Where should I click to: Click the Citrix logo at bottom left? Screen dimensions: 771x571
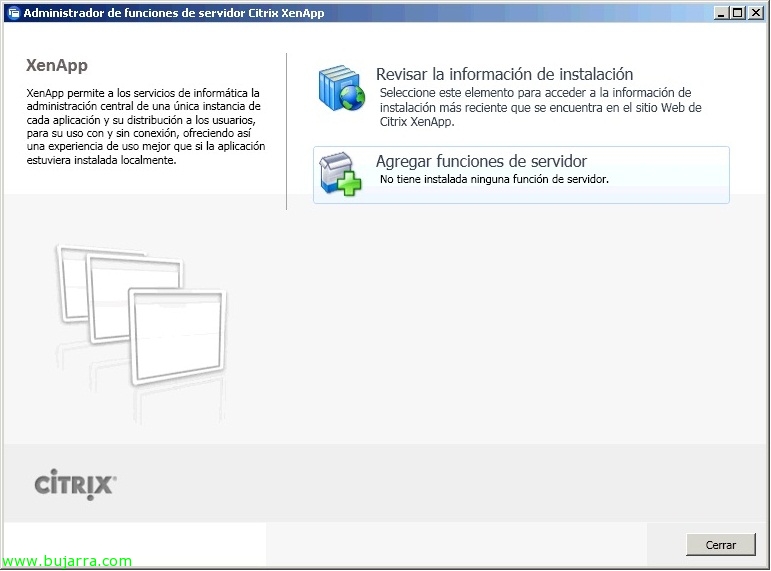point(75,484)
